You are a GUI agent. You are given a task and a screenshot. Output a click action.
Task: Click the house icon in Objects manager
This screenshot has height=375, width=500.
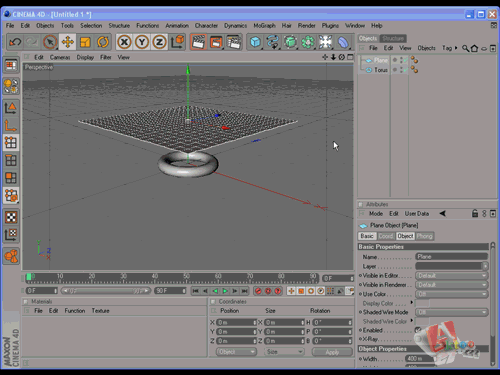tap(474, 48)
